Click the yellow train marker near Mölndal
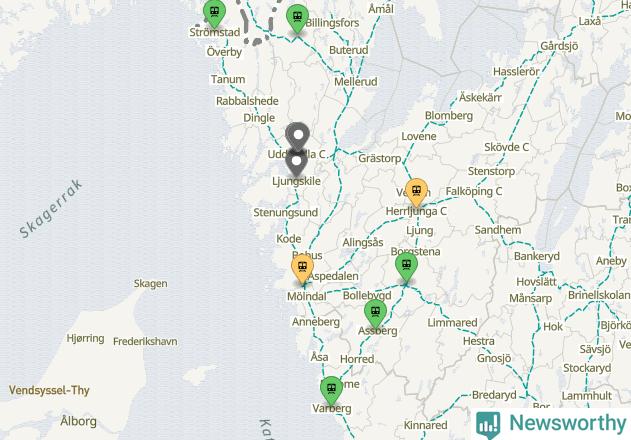The width and height of the screenshot is (631, 440). point(302,269)
